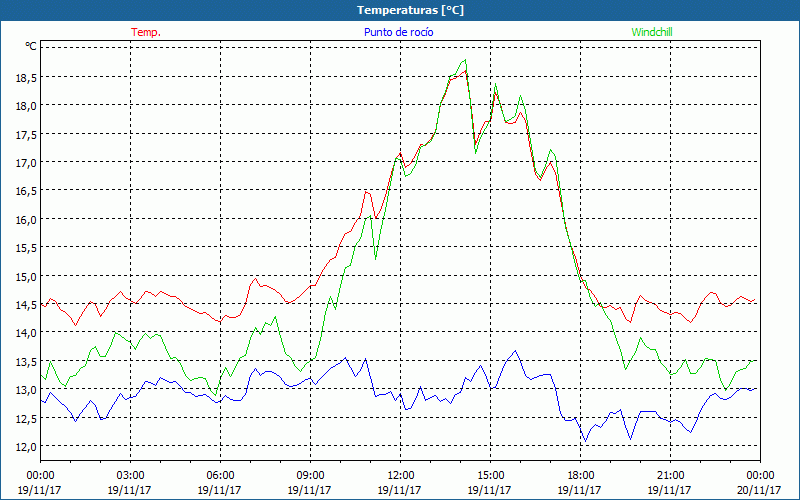Click the 09:00 time axis label
This screenshot has height=500, width=800.
tap(310, 475)
